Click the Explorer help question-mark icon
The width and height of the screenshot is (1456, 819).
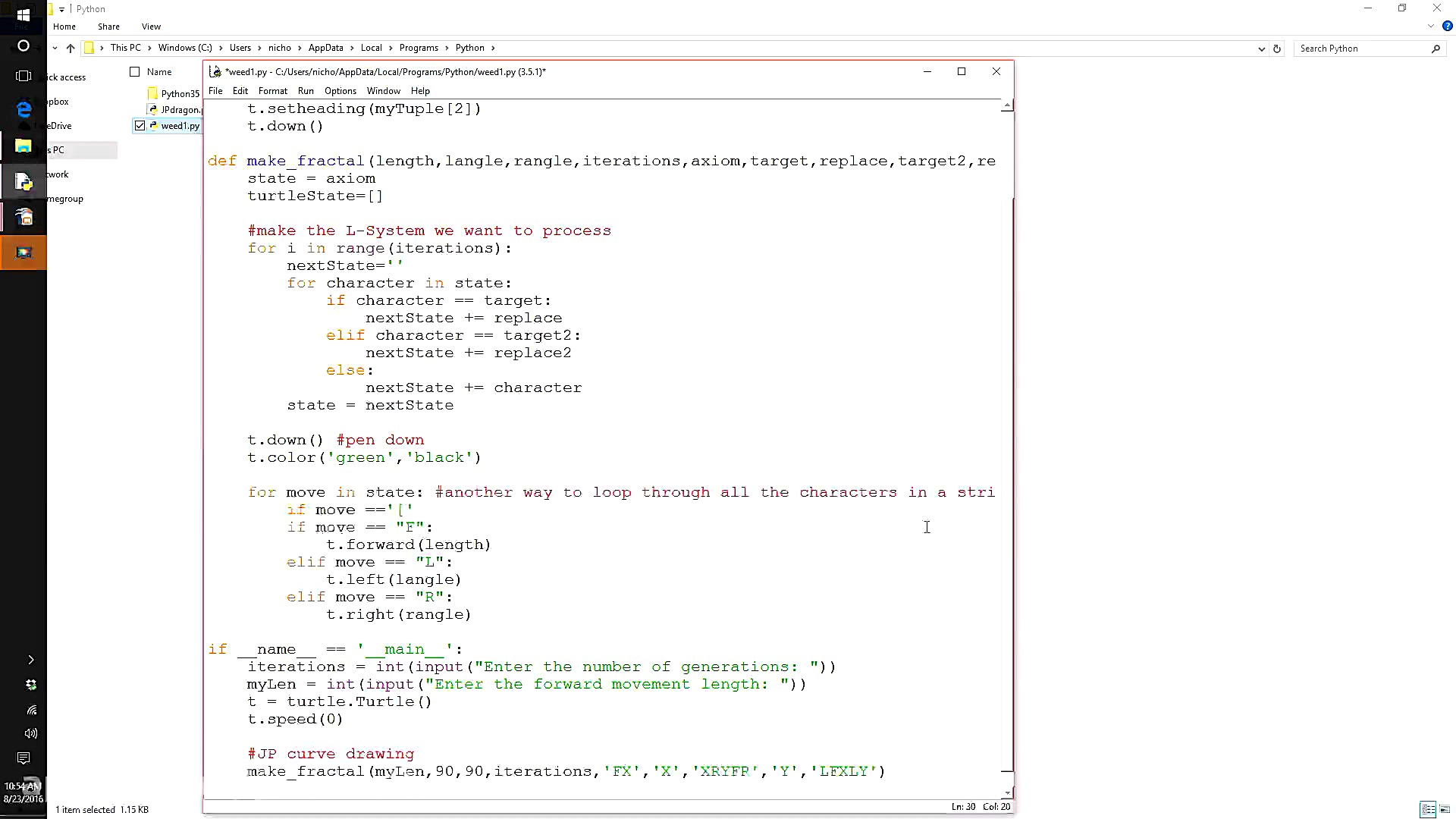click(x=1447, y=27)
